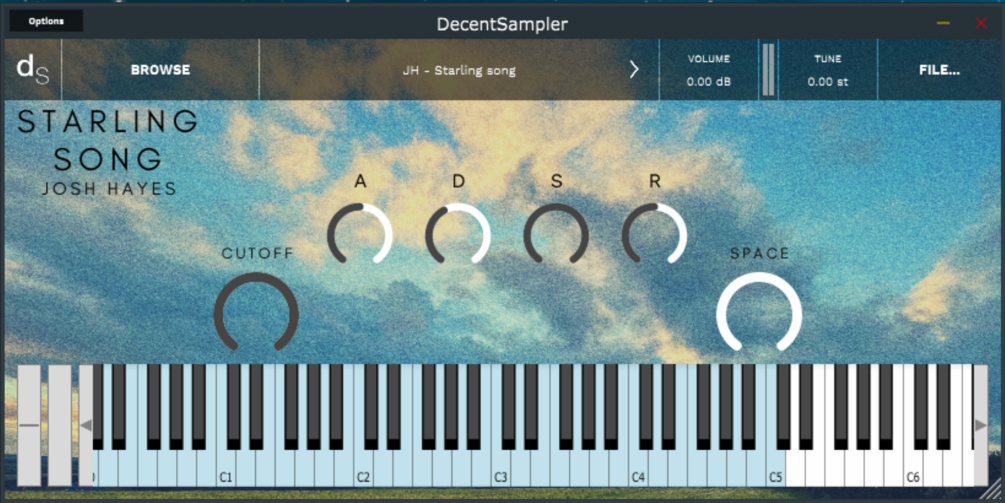This screenshot has width=1005, height=503.
Task: Click the pitch bend wheel
Action: 29,425
